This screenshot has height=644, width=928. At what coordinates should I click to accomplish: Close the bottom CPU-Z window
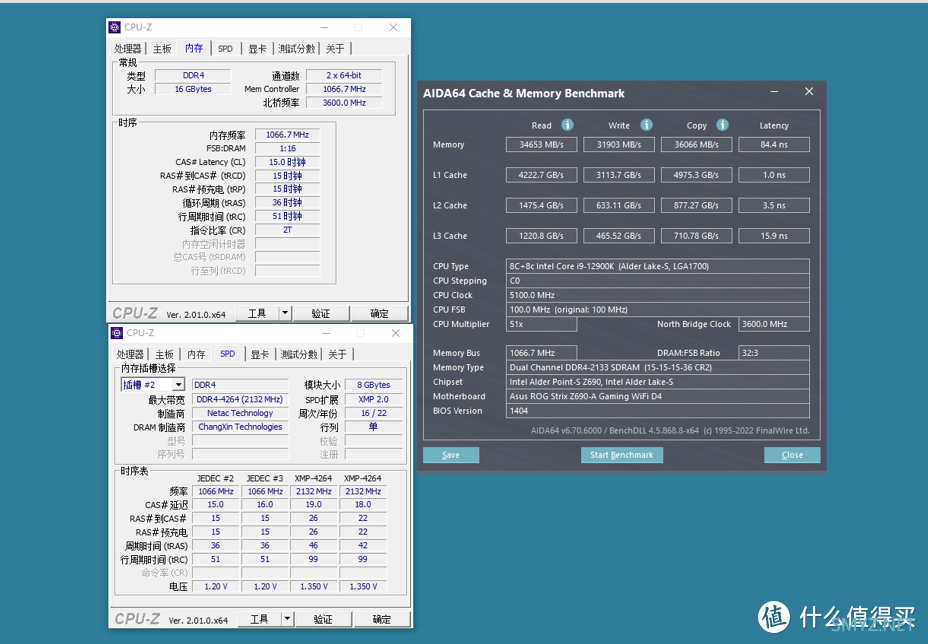click(395, 333)
